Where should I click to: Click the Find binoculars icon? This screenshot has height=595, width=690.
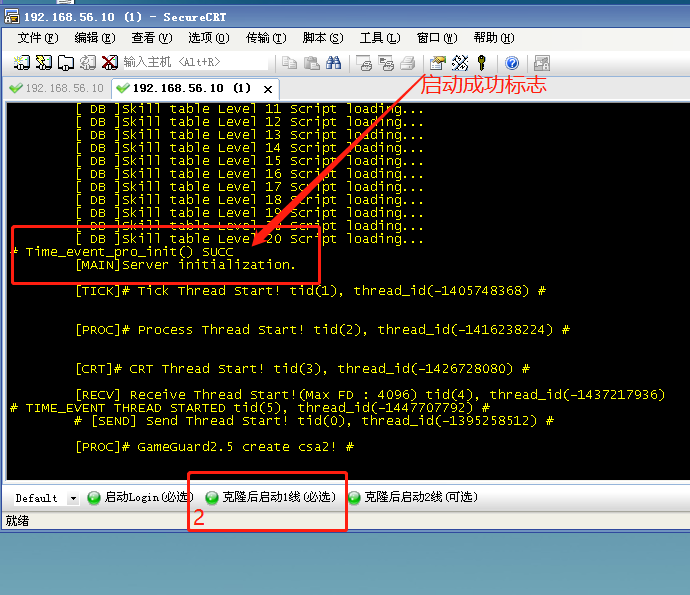coord(334,63)
